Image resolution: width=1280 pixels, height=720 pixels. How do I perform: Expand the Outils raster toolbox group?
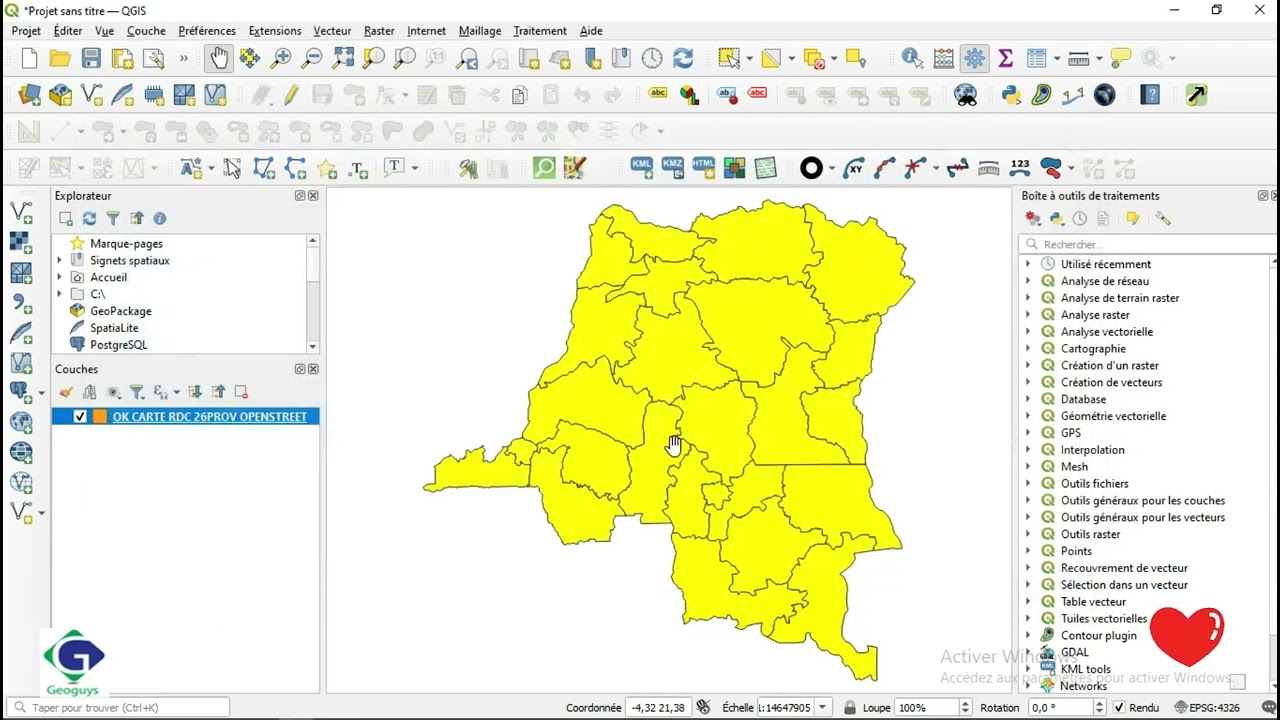click(1028, 534)
